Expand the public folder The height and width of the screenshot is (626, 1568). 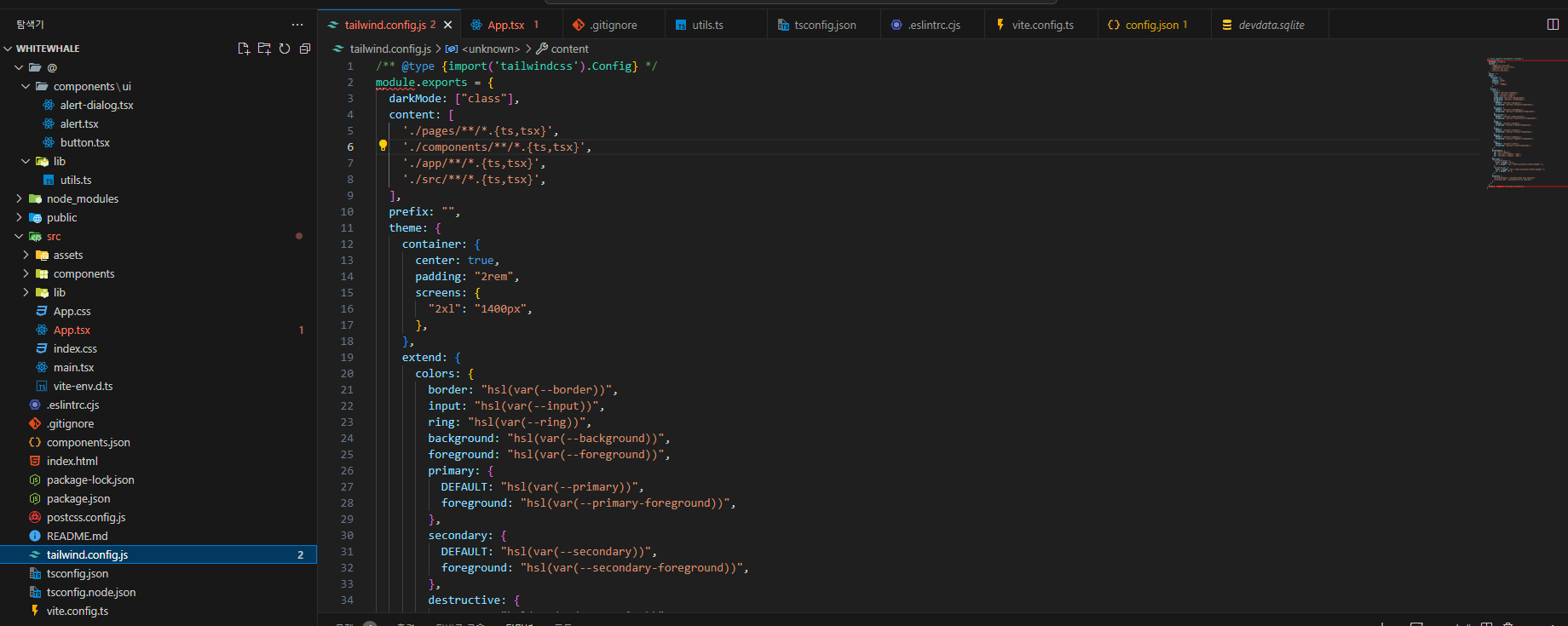19,217
